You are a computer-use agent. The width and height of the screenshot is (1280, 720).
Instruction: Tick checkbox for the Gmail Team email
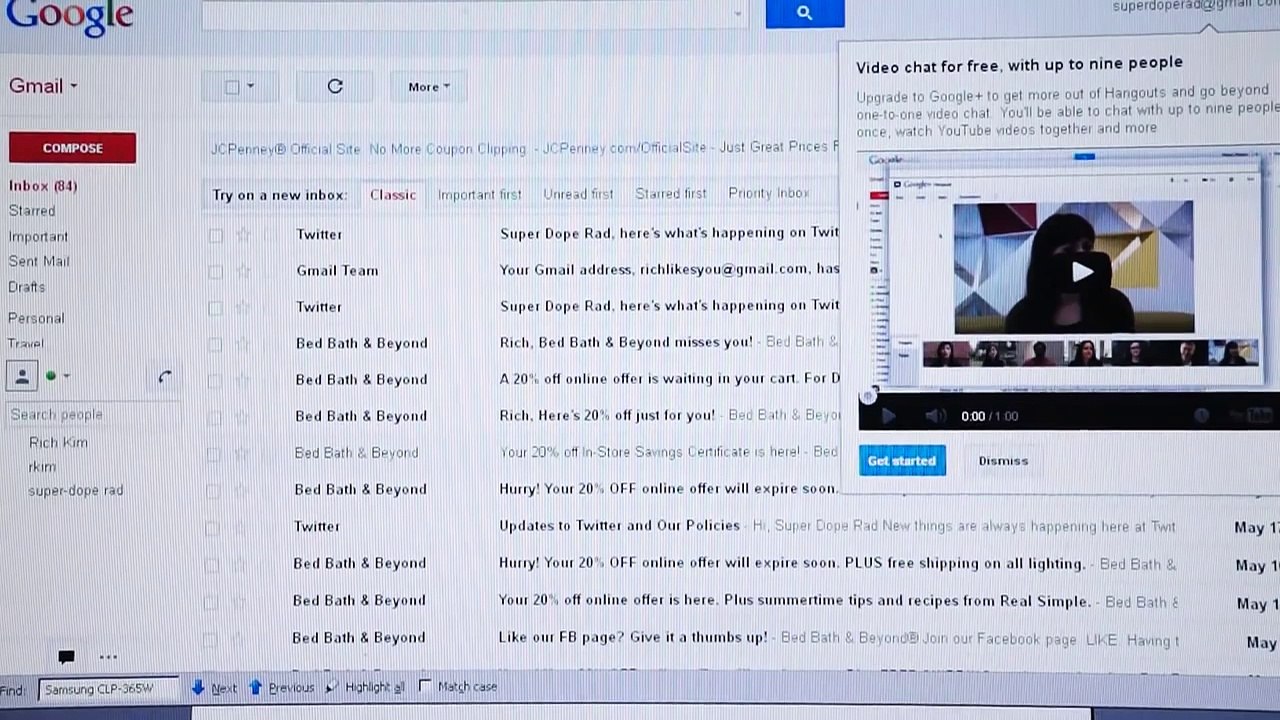coord(215,271)
